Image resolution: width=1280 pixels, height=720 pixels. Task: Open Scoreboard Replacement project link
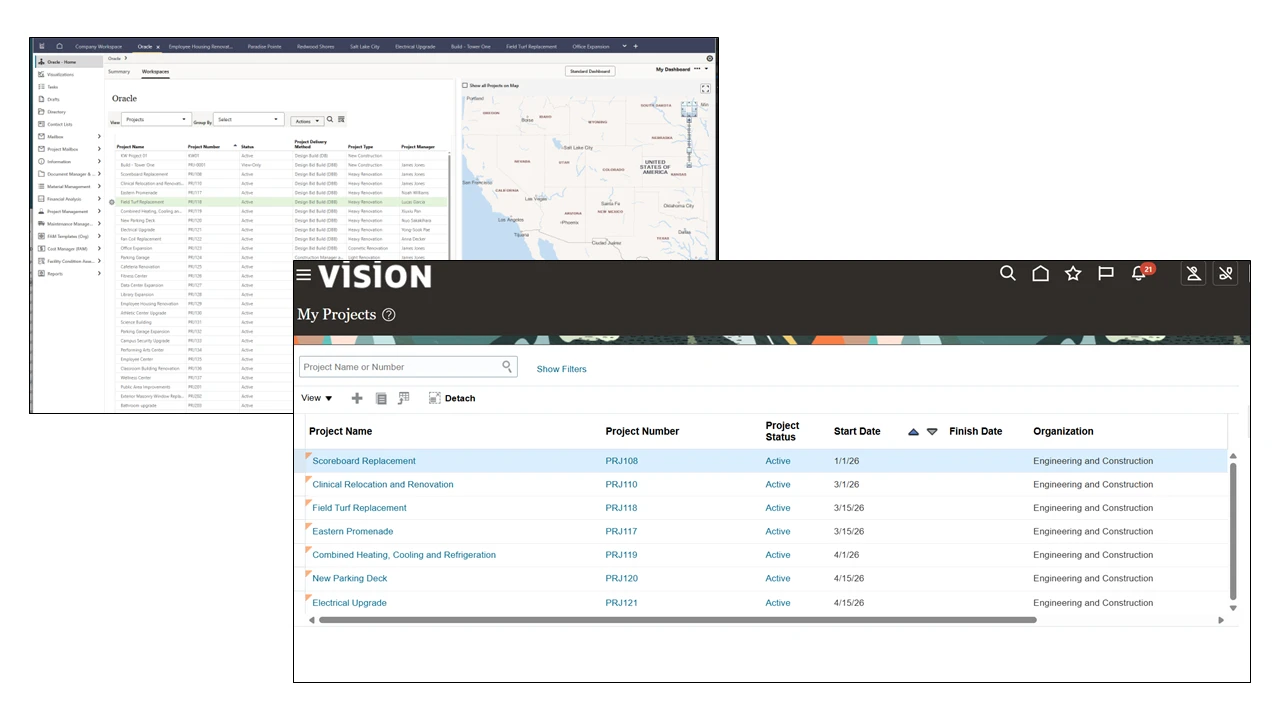click(364, 461)
